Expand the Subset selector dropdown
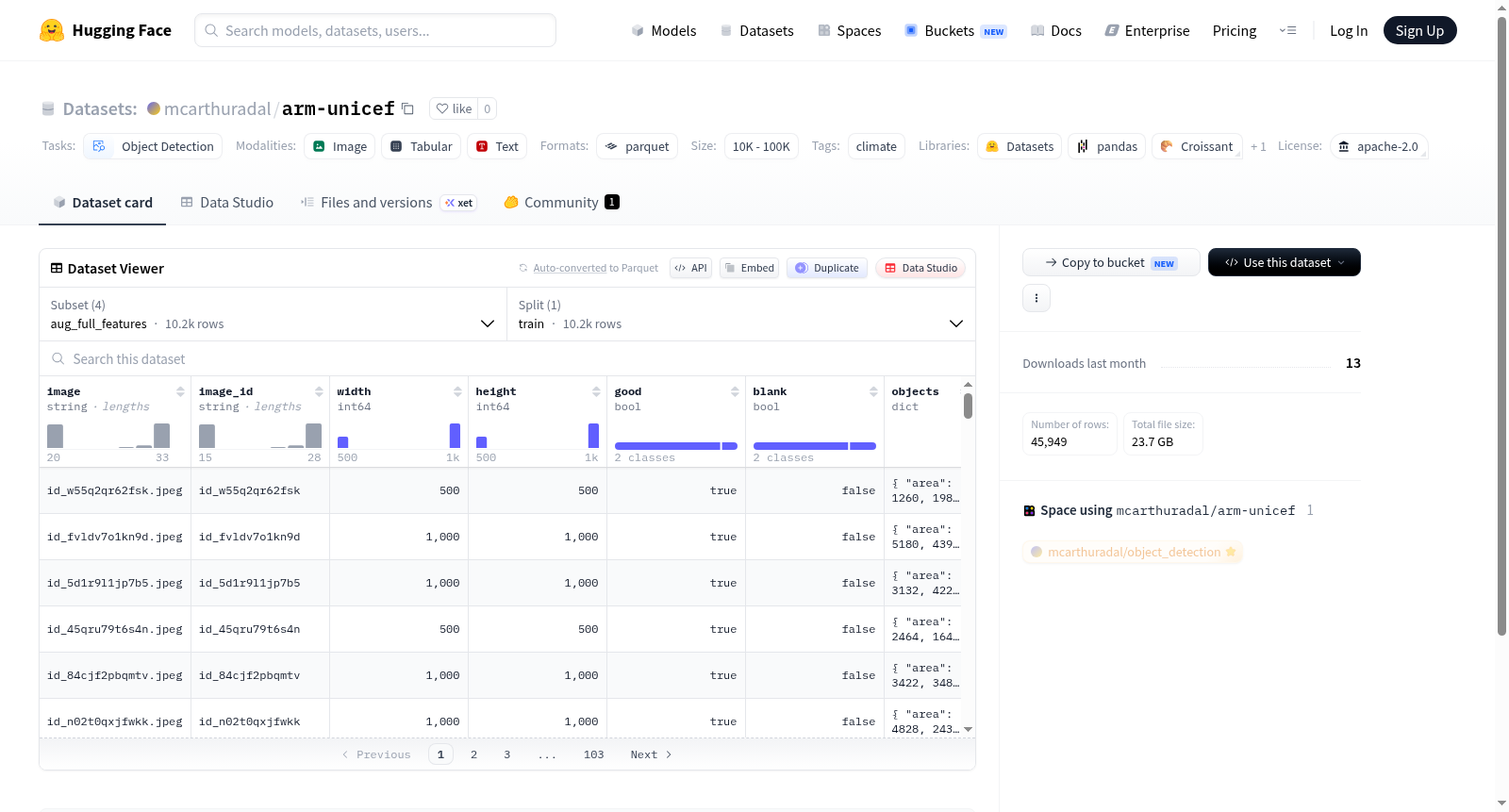Screen dimensions: 1509x812 tap(274, 314)
